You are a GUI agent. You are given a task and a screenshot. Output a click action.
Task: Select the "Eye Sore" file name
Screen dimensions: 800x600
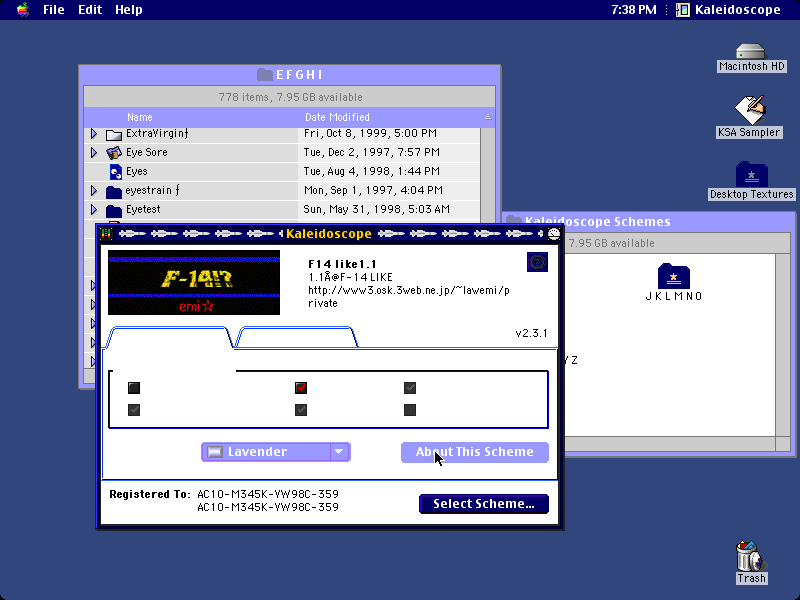click(146, 153)
